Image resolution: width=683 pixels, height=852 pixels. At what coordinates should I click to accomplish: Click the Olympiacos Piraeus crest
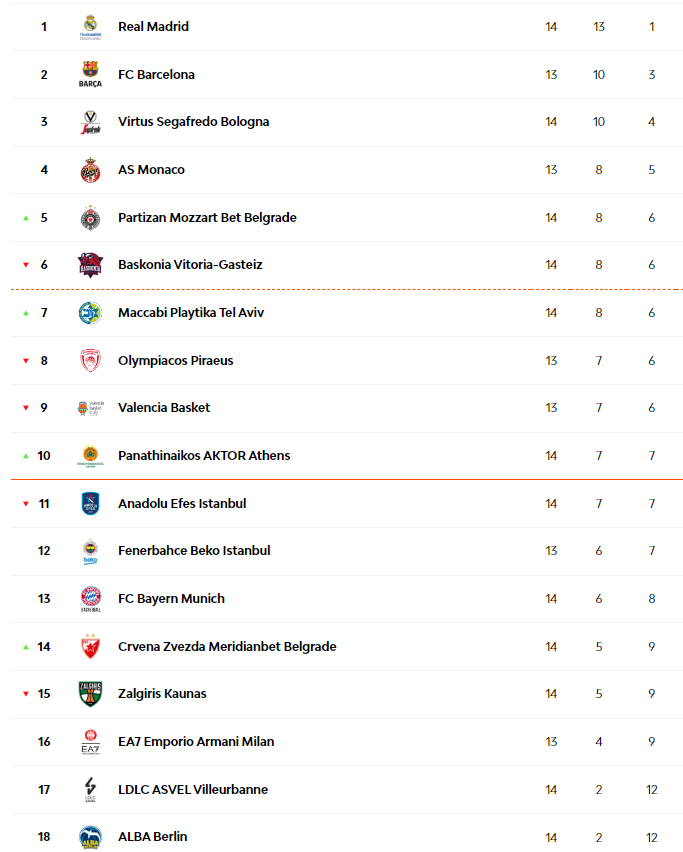(90, 361)
